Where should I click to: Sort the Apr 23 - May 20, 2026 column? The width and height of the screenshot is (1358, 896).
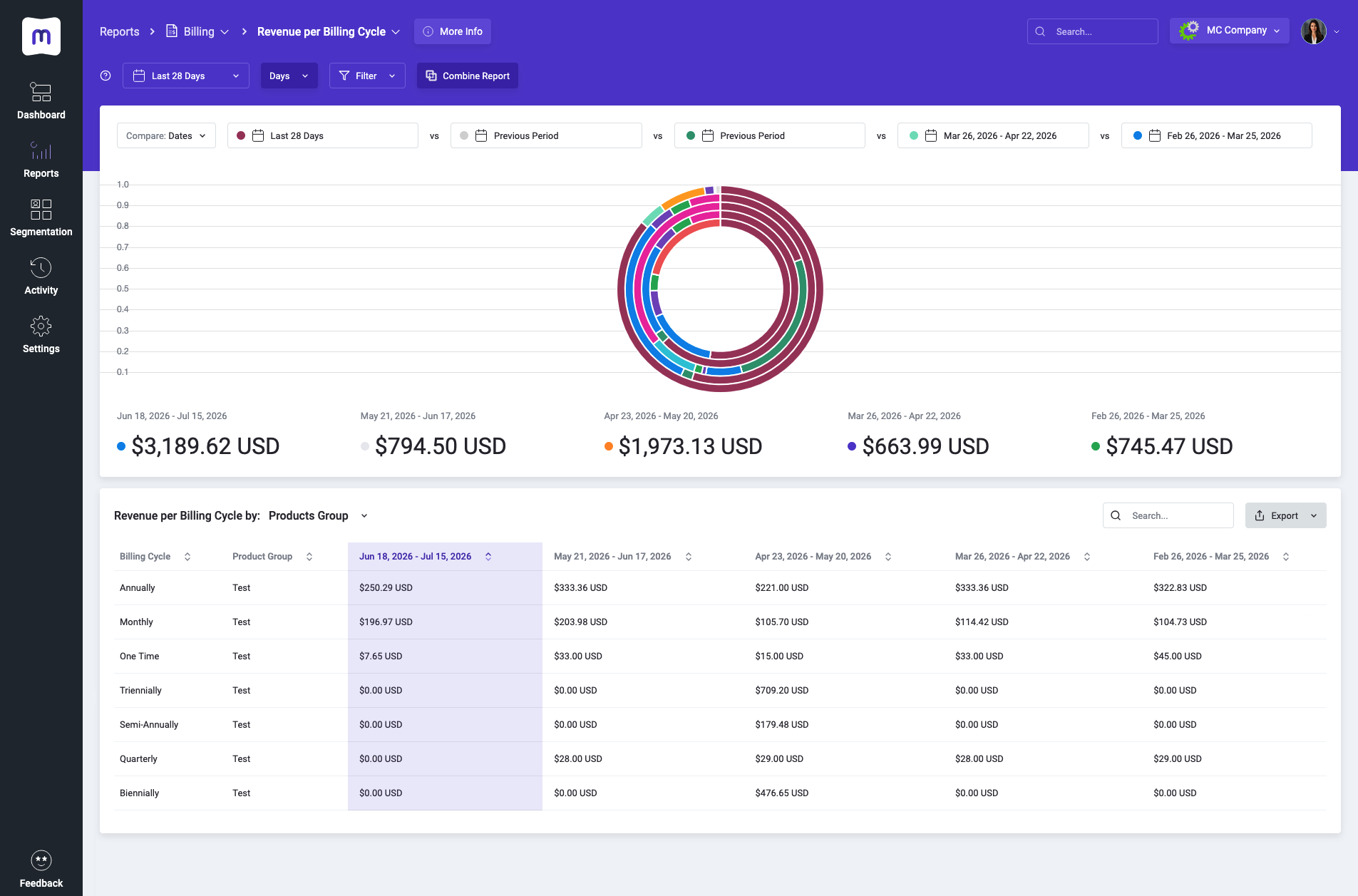click(888, 557)
